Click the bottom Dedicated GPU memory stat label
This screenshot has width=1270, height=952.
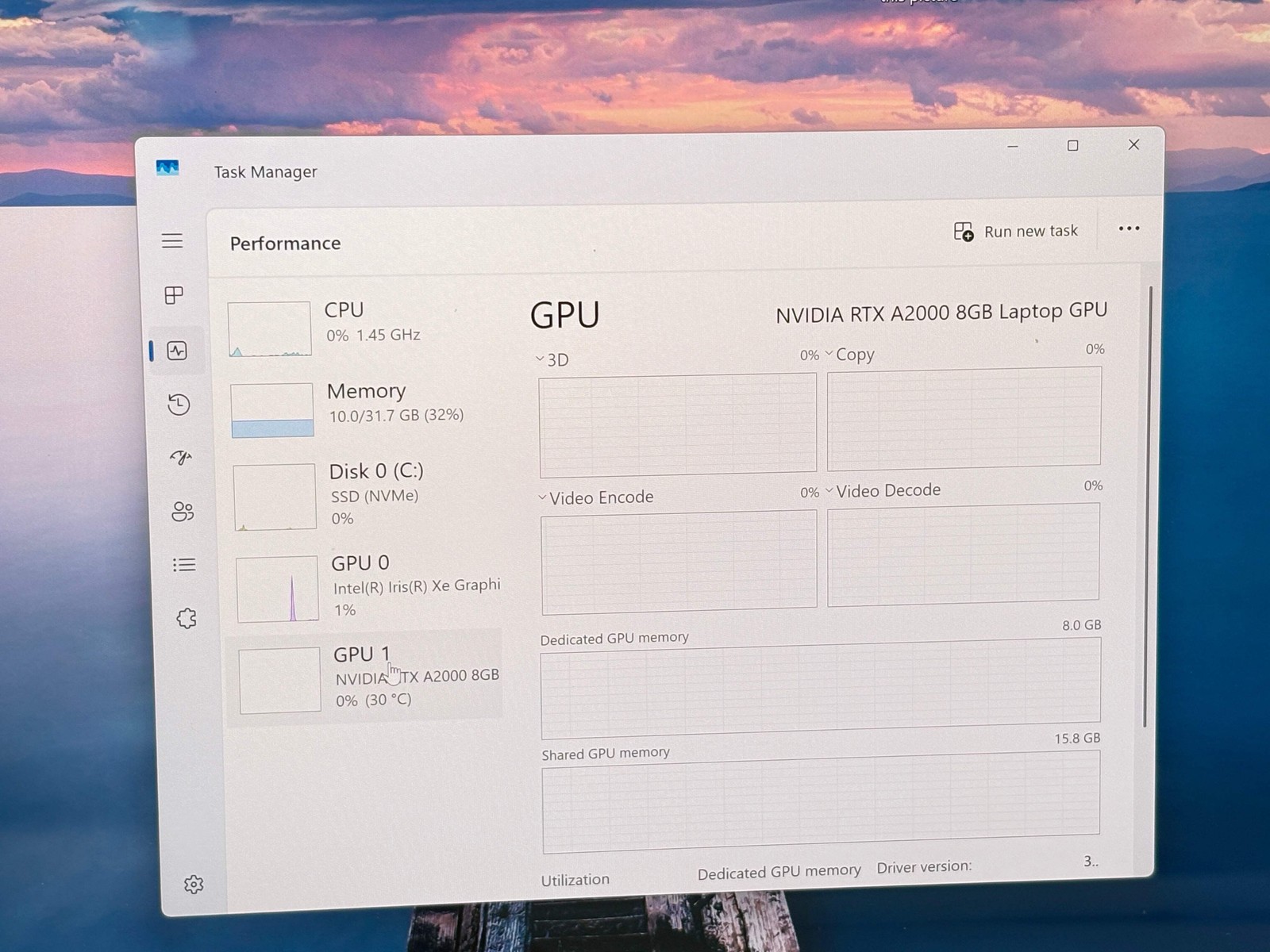click(x=779, y=872)
